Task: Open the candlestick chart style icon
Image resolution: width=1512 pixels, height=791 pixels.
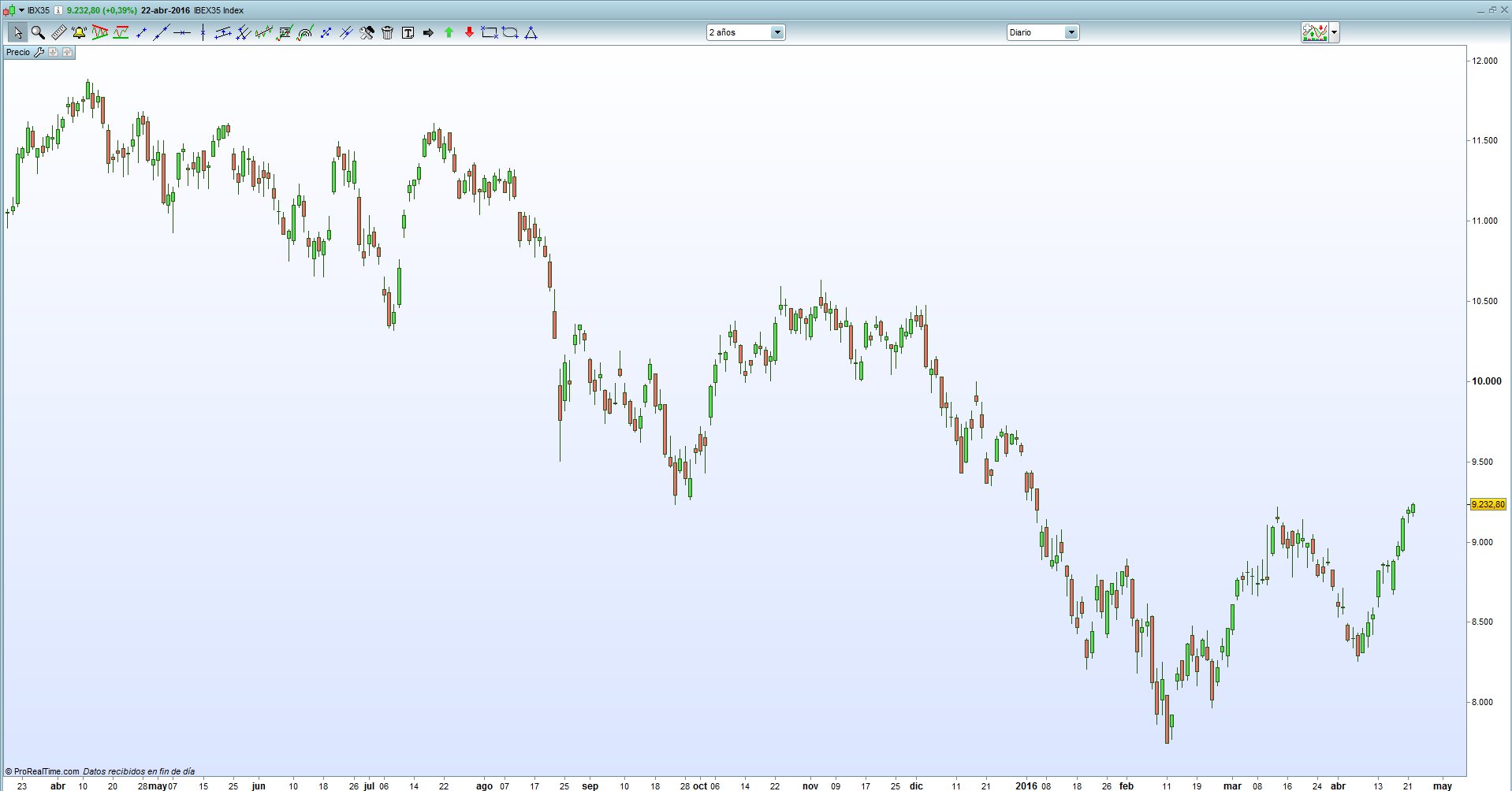Action: (9, 11)
